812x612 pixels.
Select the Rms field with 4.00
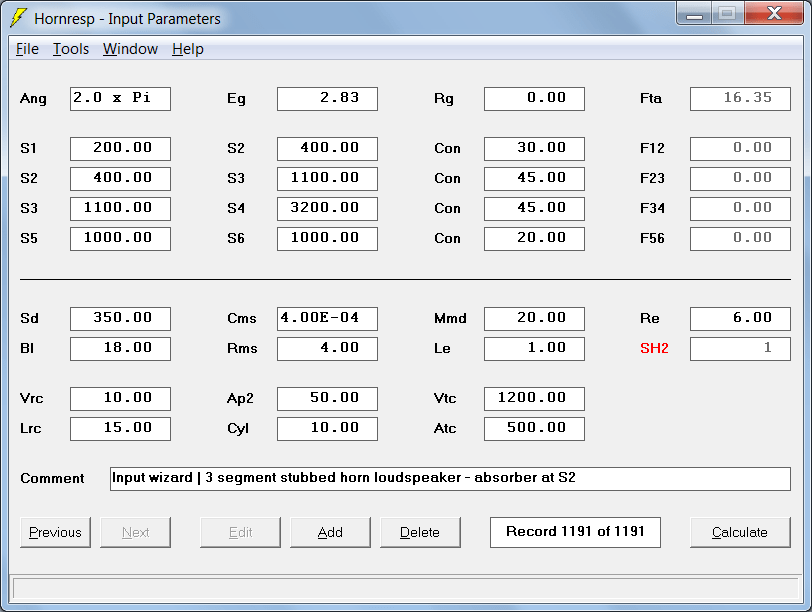click(x=327, y=348)
